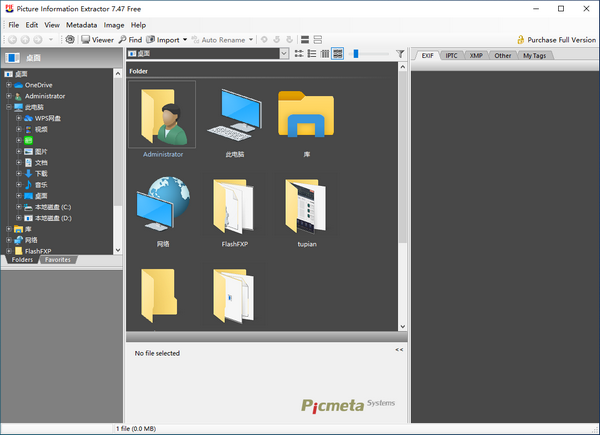Select the filmstrip view icon
Viewport: 600px width, 435px height.
[x=325, y=53]
